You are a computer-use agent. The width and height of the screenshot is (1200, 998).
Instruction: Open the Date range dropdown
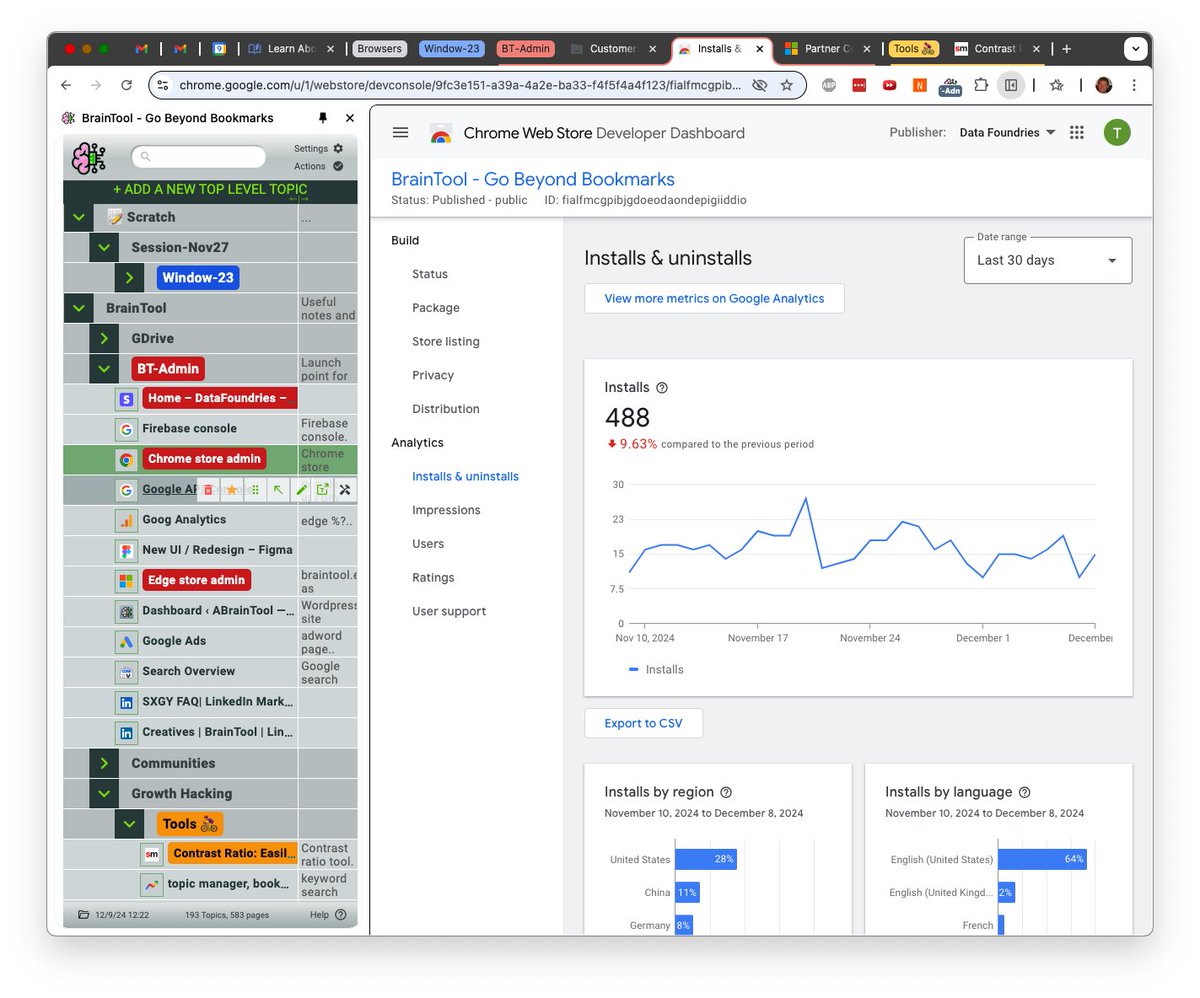(1048, 260)
